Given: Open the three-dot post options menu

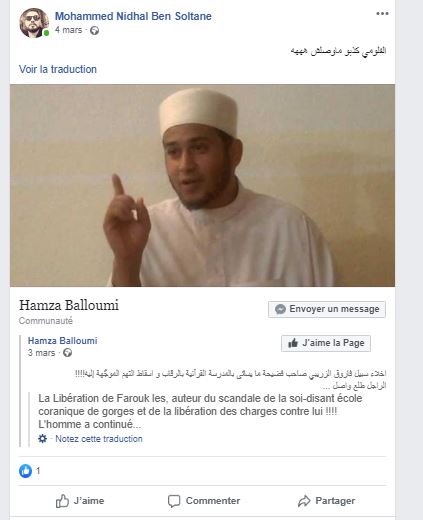Looking at the screenshot, I should point(382,14).
